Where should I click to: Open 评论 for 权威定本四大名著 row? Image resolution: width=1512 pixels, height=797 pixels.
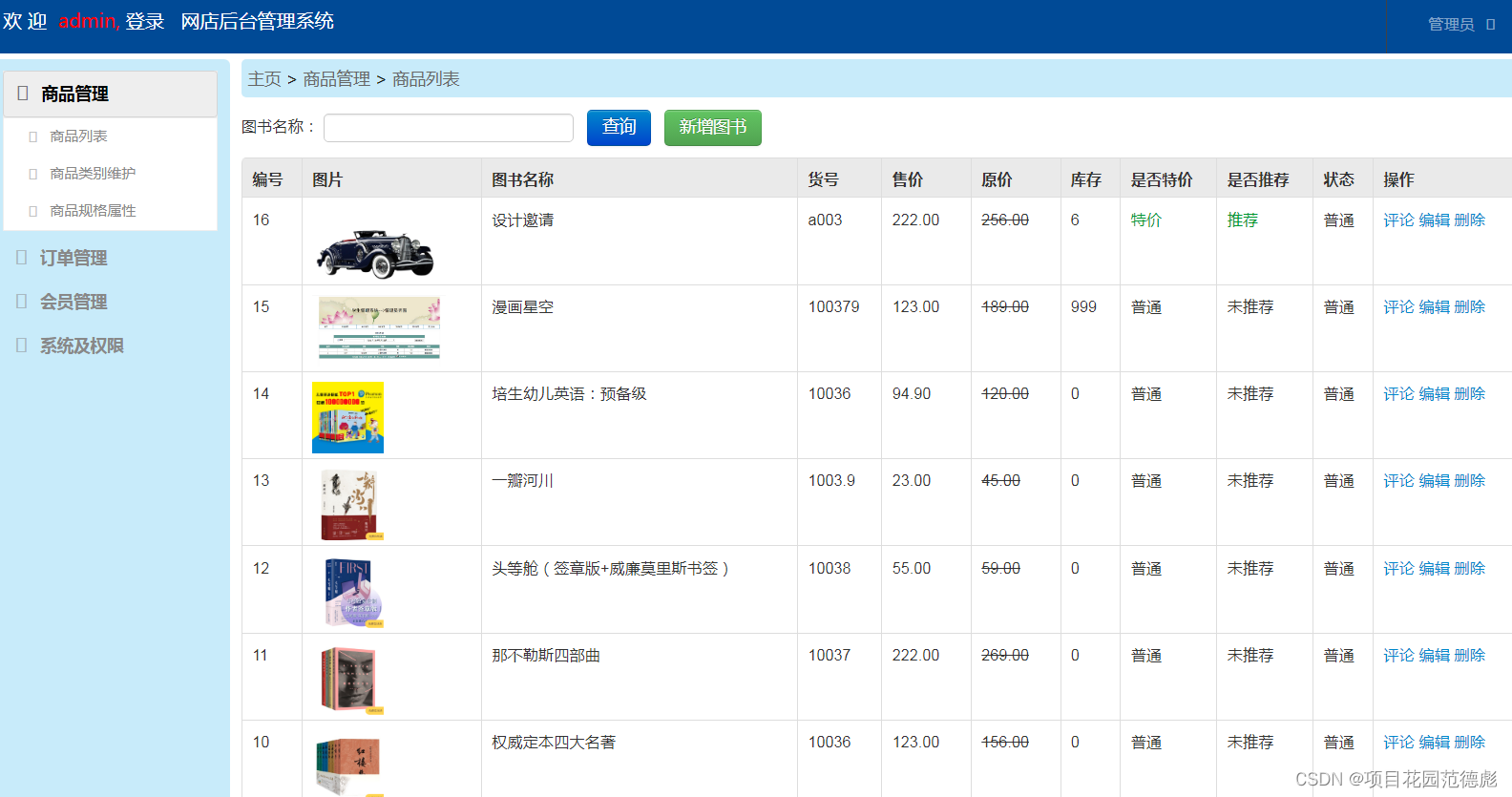pyautogui.click(x=1398, y=743)
